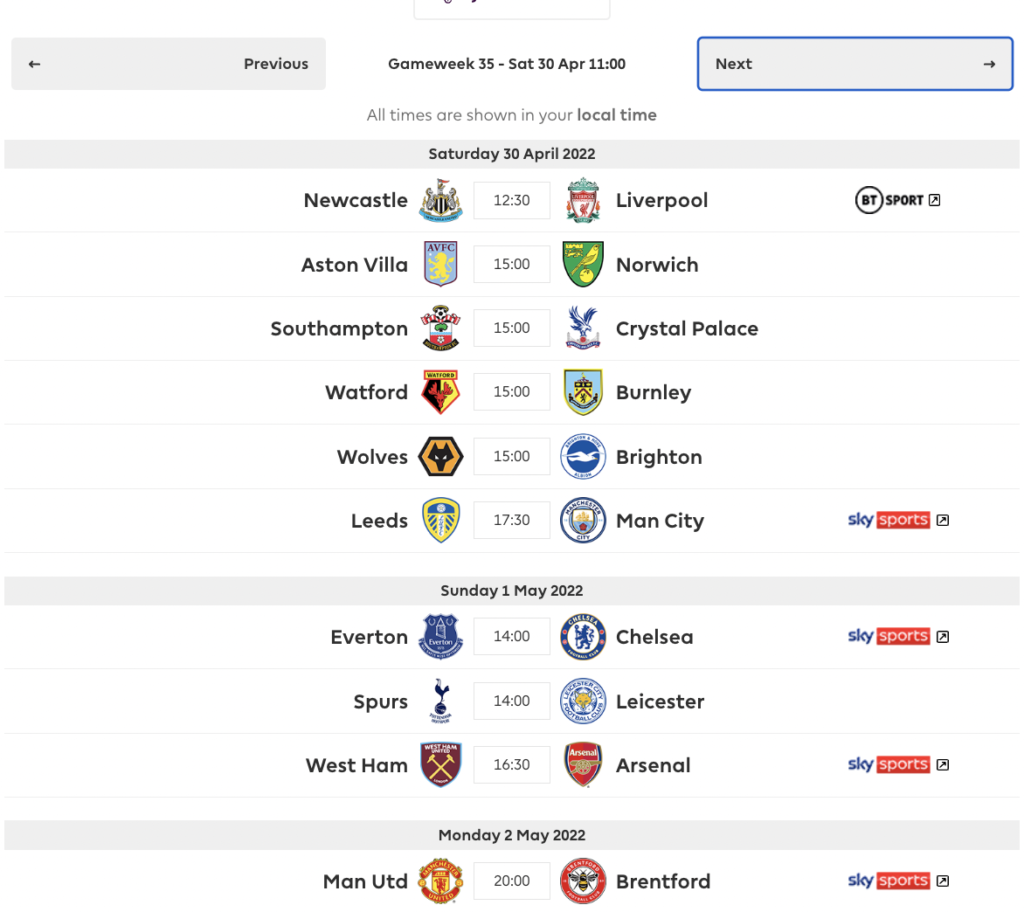This screenshot has width=1024, height=912.
Task: Select the Wolves crest
Action: [x=440, y=456]
